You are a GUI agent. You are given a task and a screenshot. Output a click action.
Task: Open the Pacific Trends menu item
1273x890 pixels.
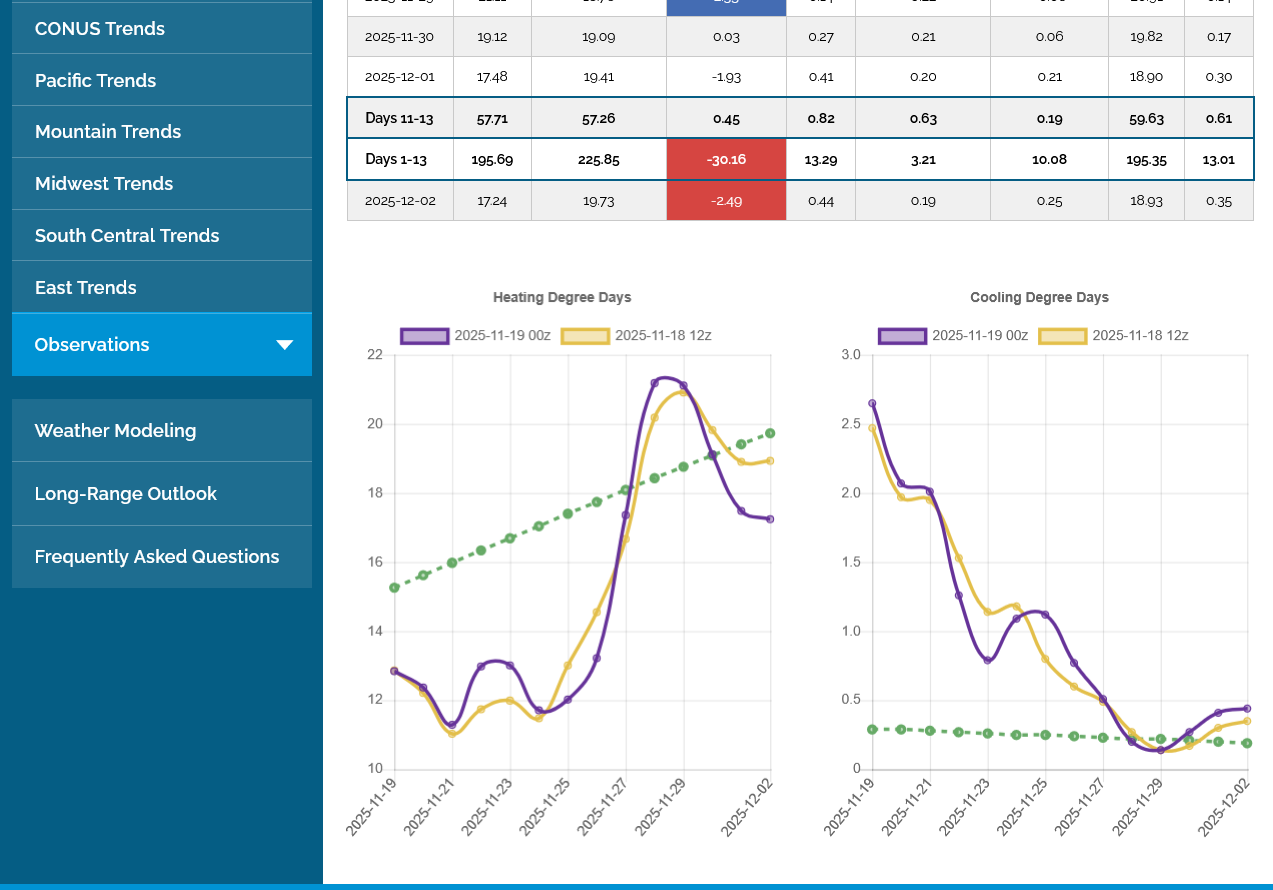(x=96, y=81)
